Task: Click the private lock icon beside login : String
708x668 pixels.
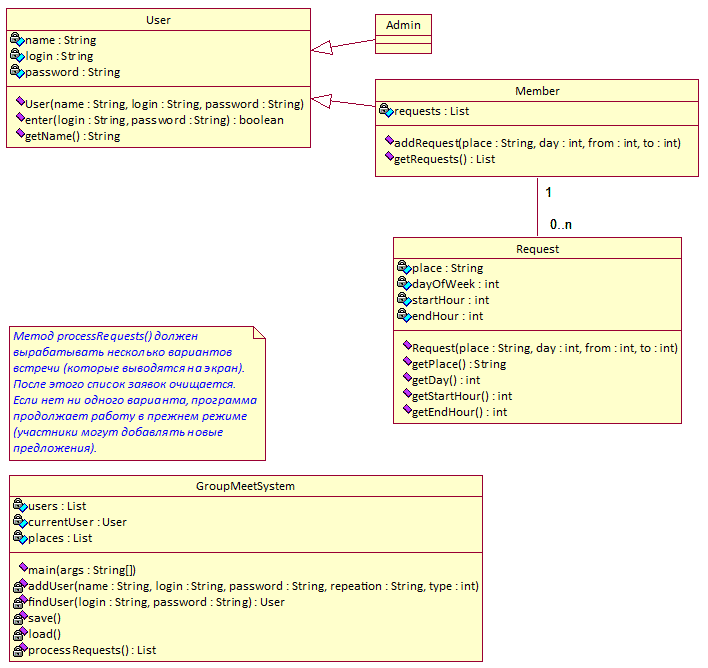Action: point(17,55)
